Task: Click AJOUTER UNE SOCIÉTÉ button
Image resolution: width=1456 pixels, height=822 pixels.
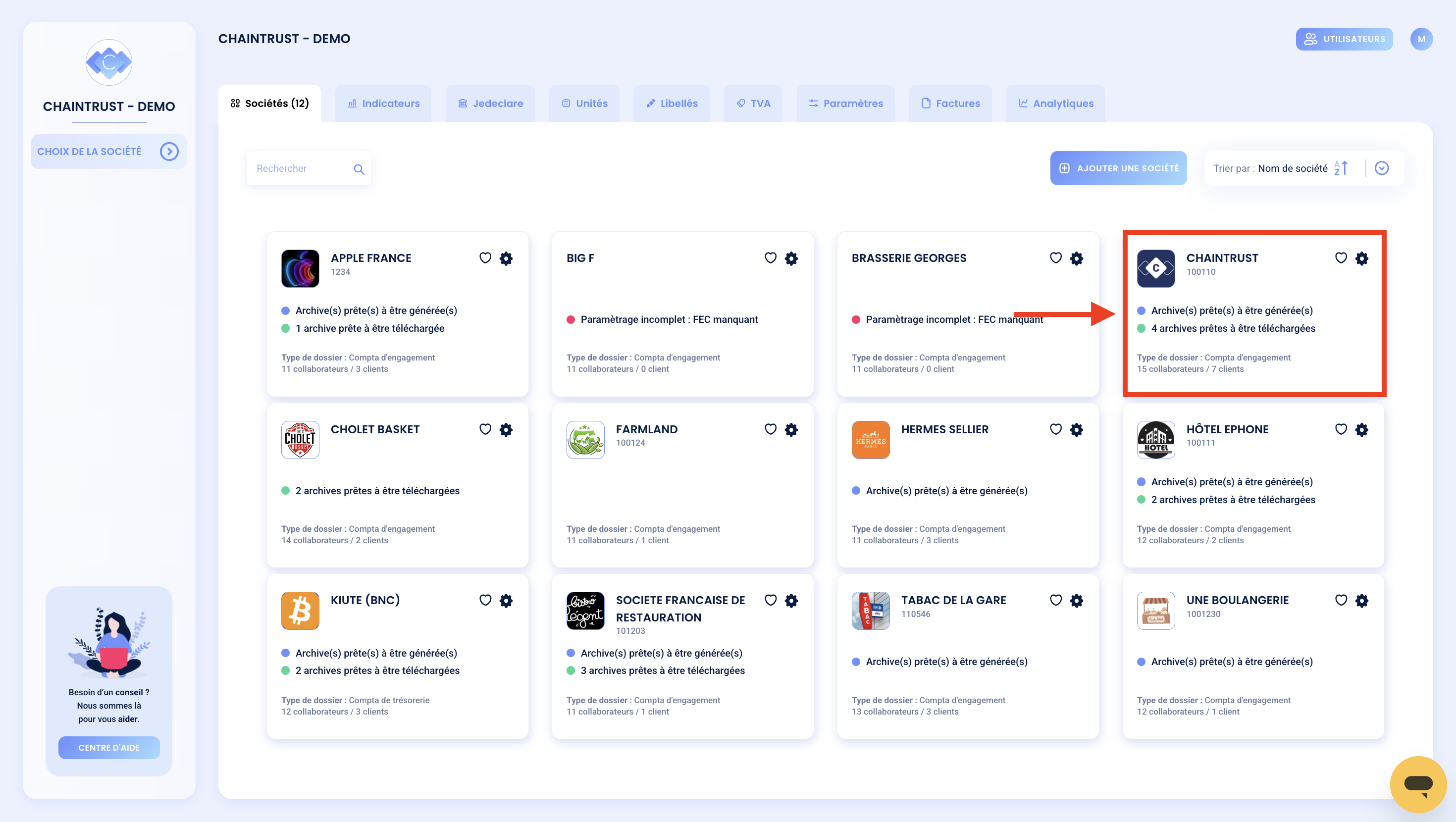Action: (x=1119, y=168)
